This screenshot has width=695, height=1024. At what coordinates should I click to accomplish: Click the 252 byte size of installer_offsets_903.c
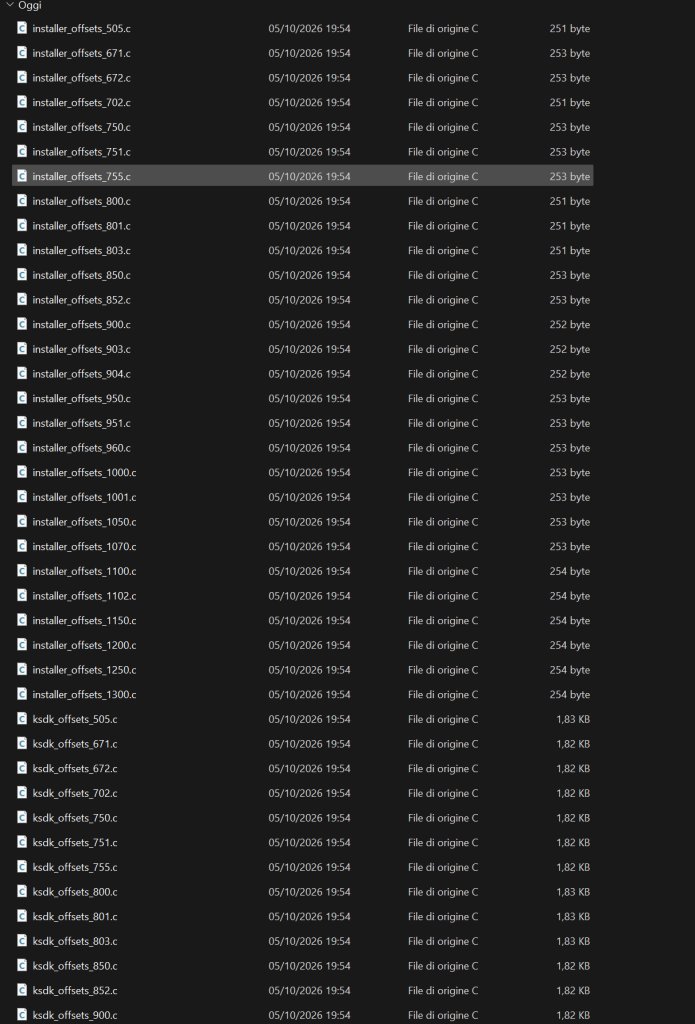tap(570, 349)
